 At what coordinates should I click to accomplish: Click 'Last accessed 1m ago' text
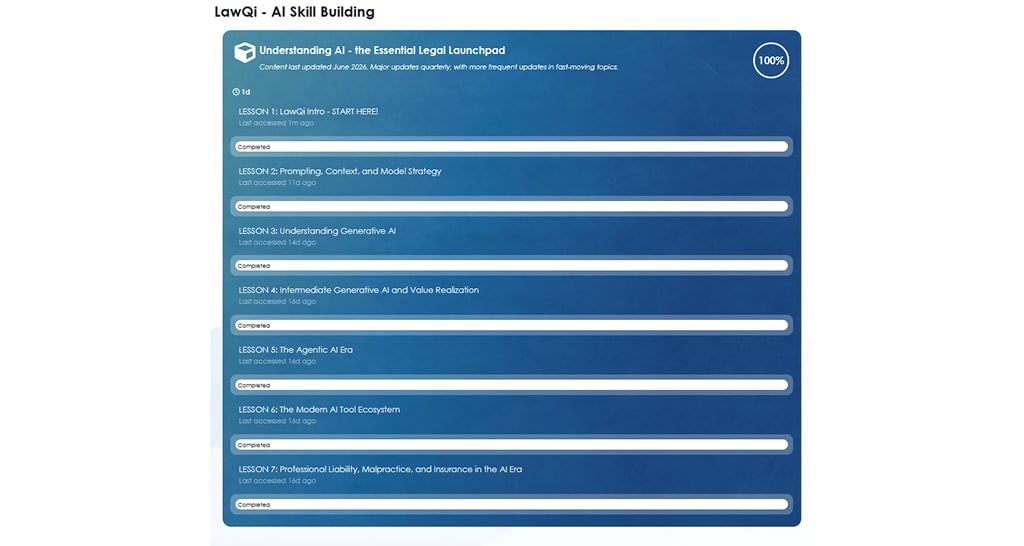pos(276,123)
